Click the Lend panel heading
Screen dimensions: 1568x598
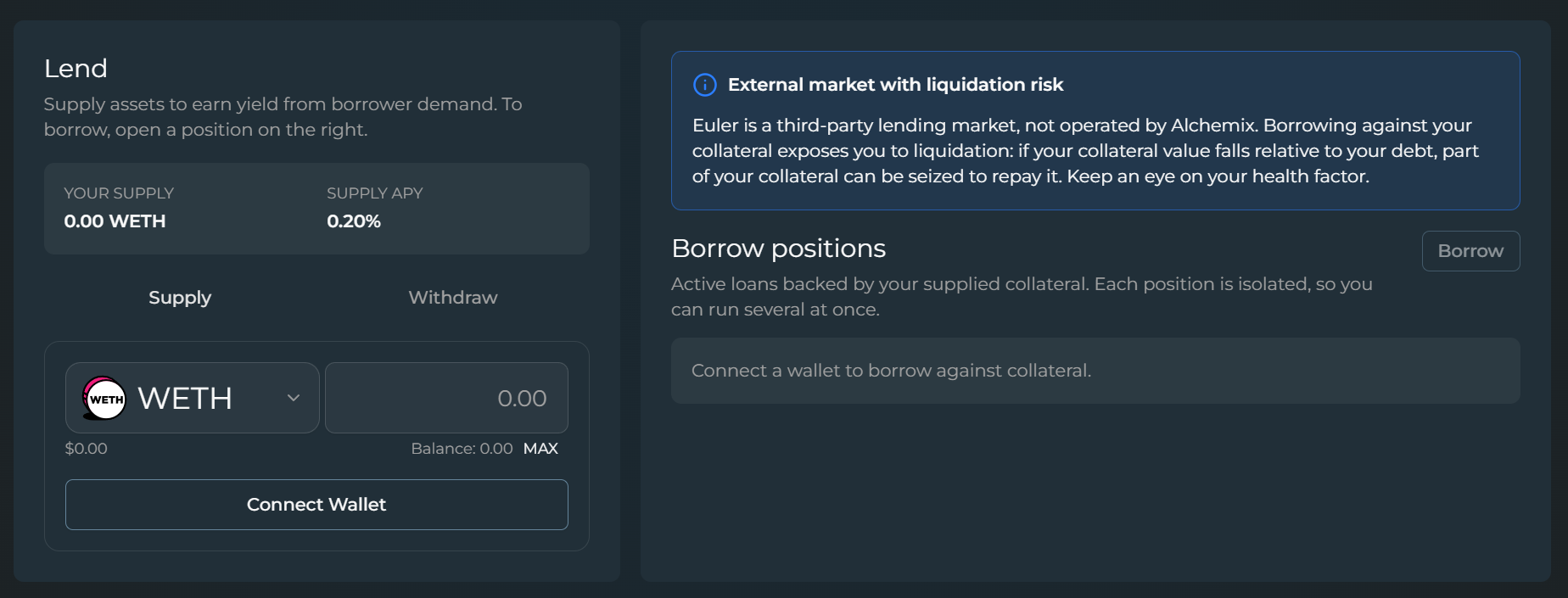[x=76, y=69]
